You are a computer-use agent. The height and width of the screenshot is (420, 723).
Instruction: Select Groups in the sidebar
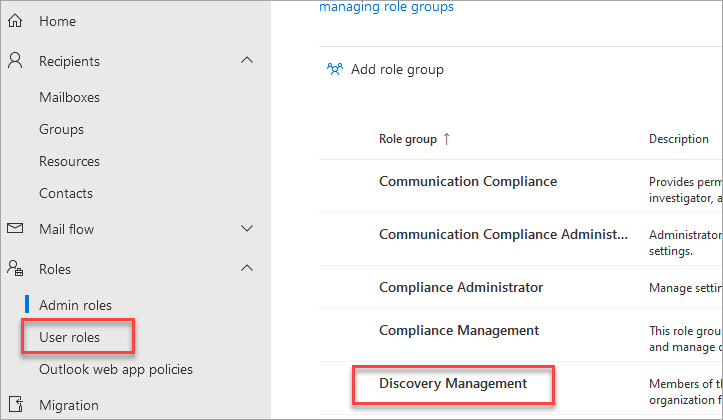click(61, 129)
